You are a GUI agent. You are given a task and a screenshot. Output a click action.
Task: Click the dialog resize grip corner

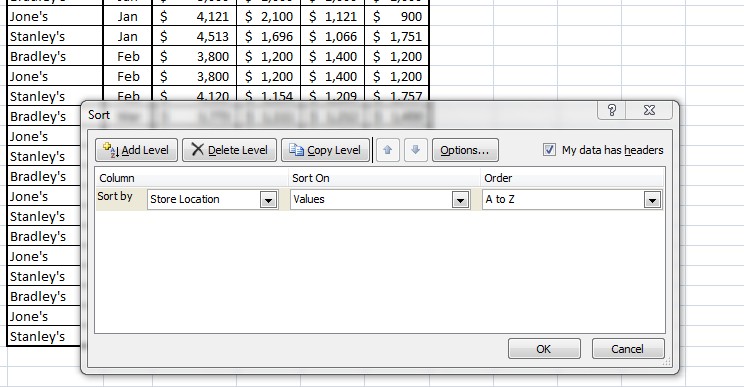(667, 362)
